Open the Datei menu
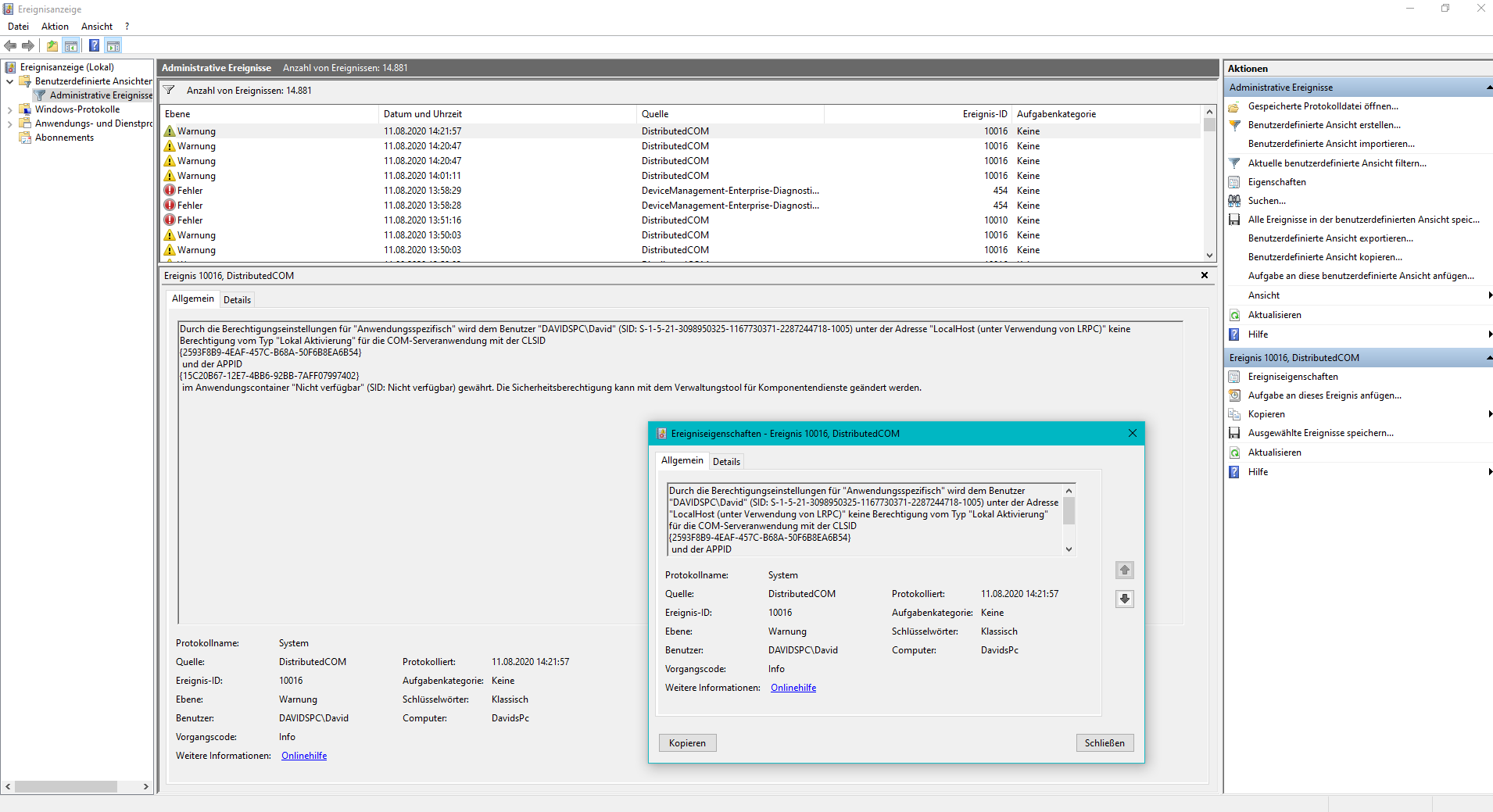This screenshot has width=1493, height=812. 18,27
